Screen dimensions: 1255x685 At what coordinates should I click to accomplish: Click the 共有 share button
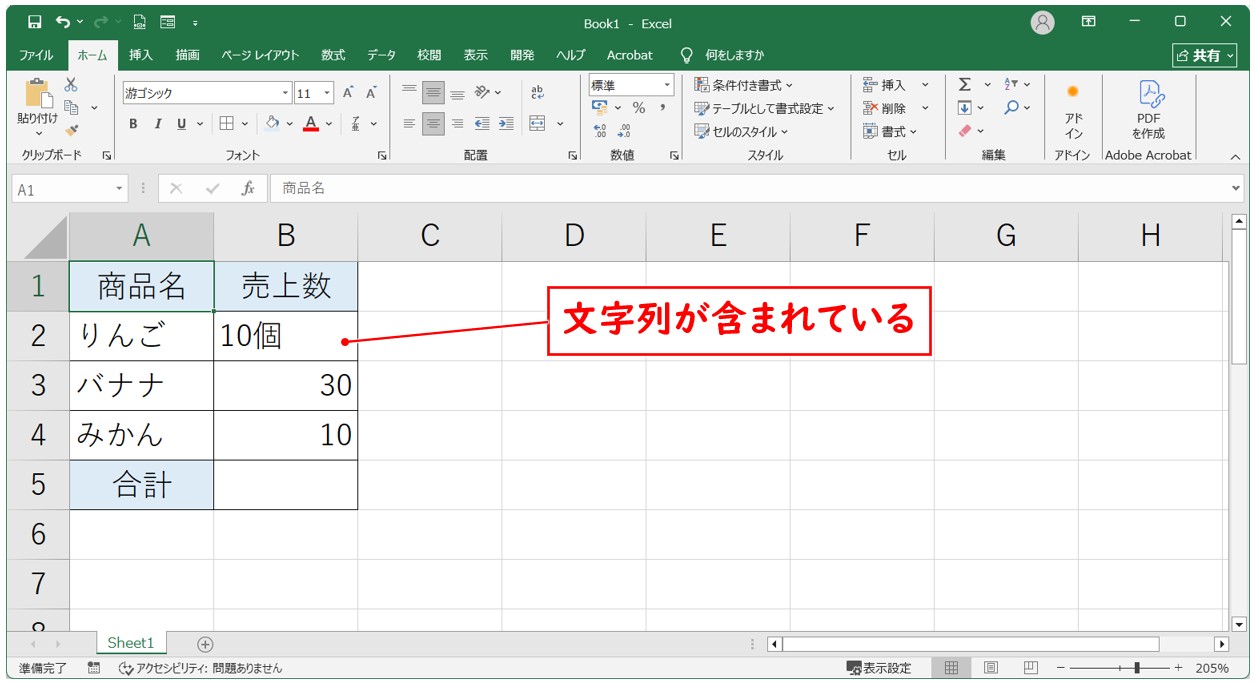tap(1204, 55)
